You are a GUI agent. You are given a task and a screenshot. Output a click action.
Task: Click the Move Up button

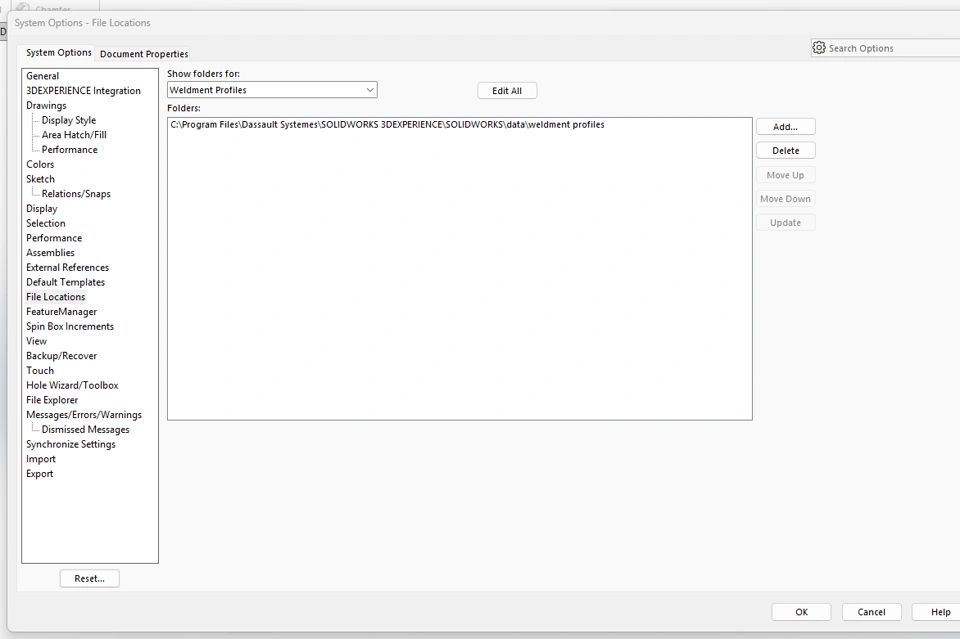786,175
